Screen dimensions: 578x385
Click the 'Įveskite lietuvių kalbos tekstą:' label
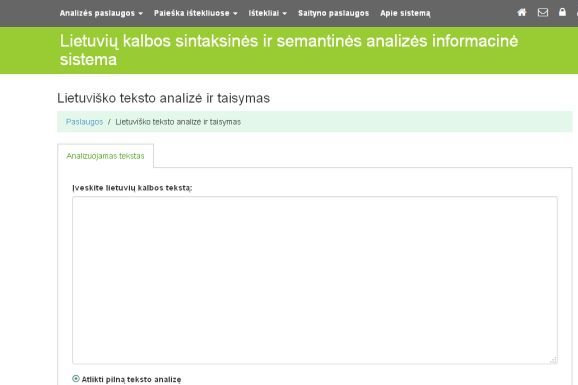click(x=132, y=188)
